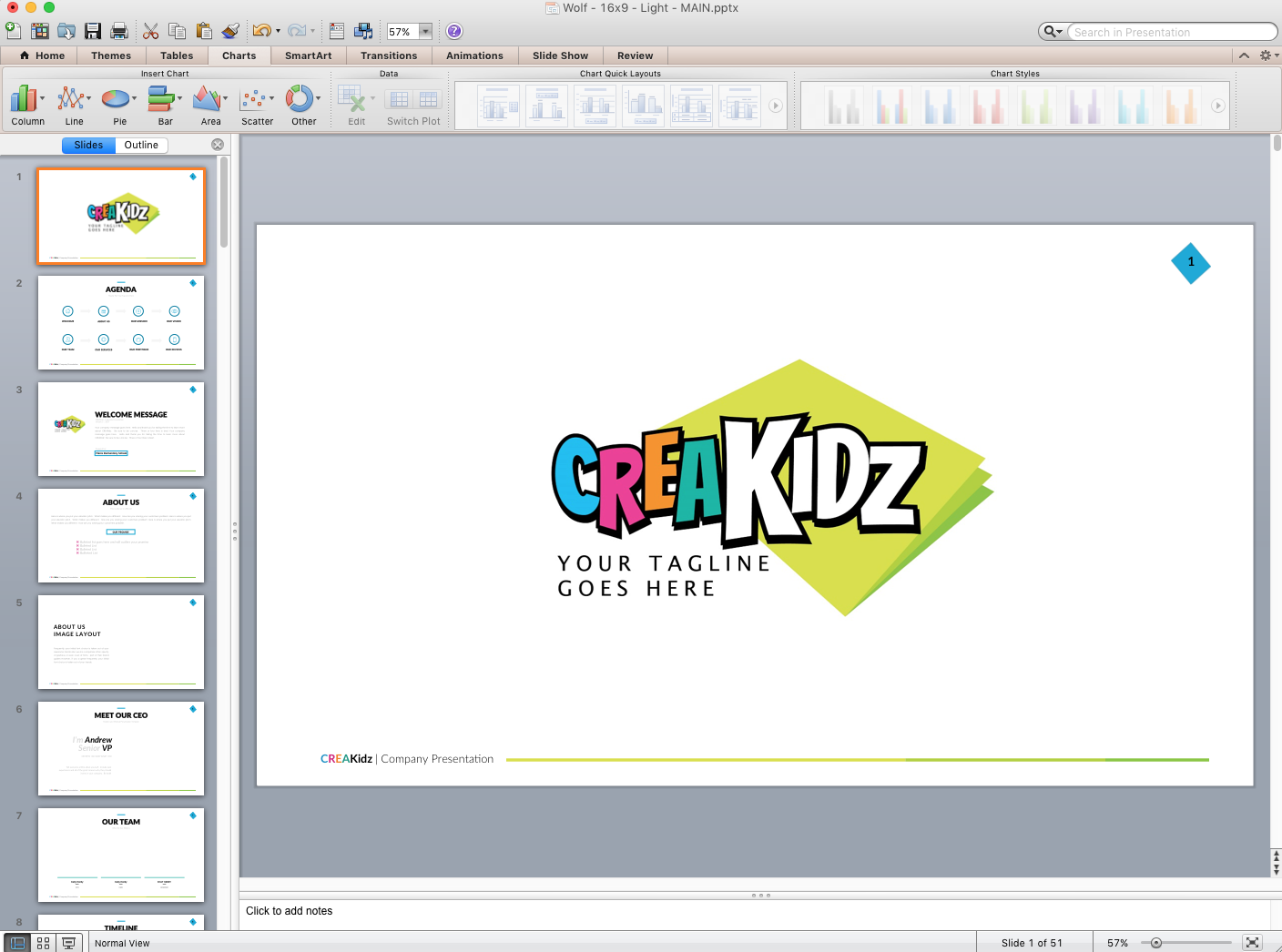Viewport: 1282px width, 952px height.
Task: Expand Other chart dropdown arrow
Action: coord(319,98)
